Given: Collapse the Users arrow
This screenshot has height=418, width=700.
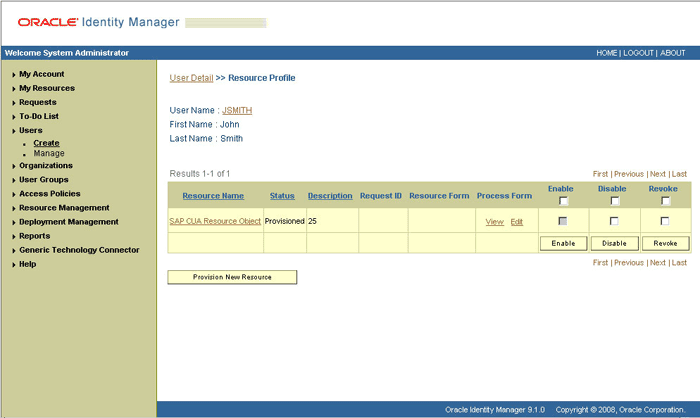Looking at the screenshot, I should click(14, 131).
